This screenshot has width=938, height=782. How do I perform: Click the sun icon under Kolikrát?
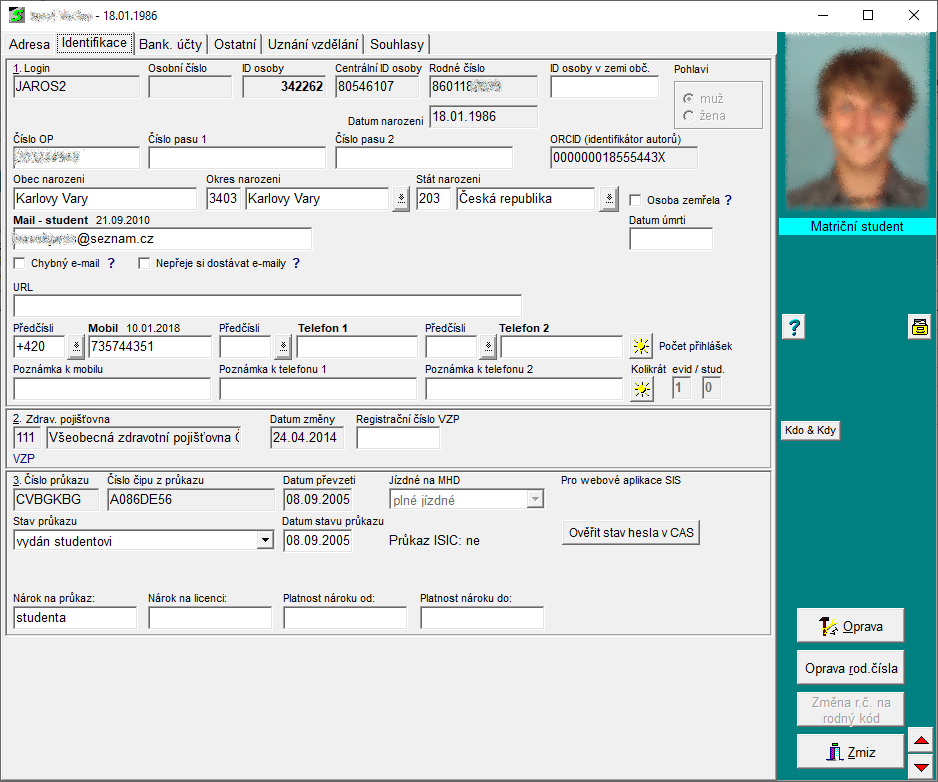640,389
